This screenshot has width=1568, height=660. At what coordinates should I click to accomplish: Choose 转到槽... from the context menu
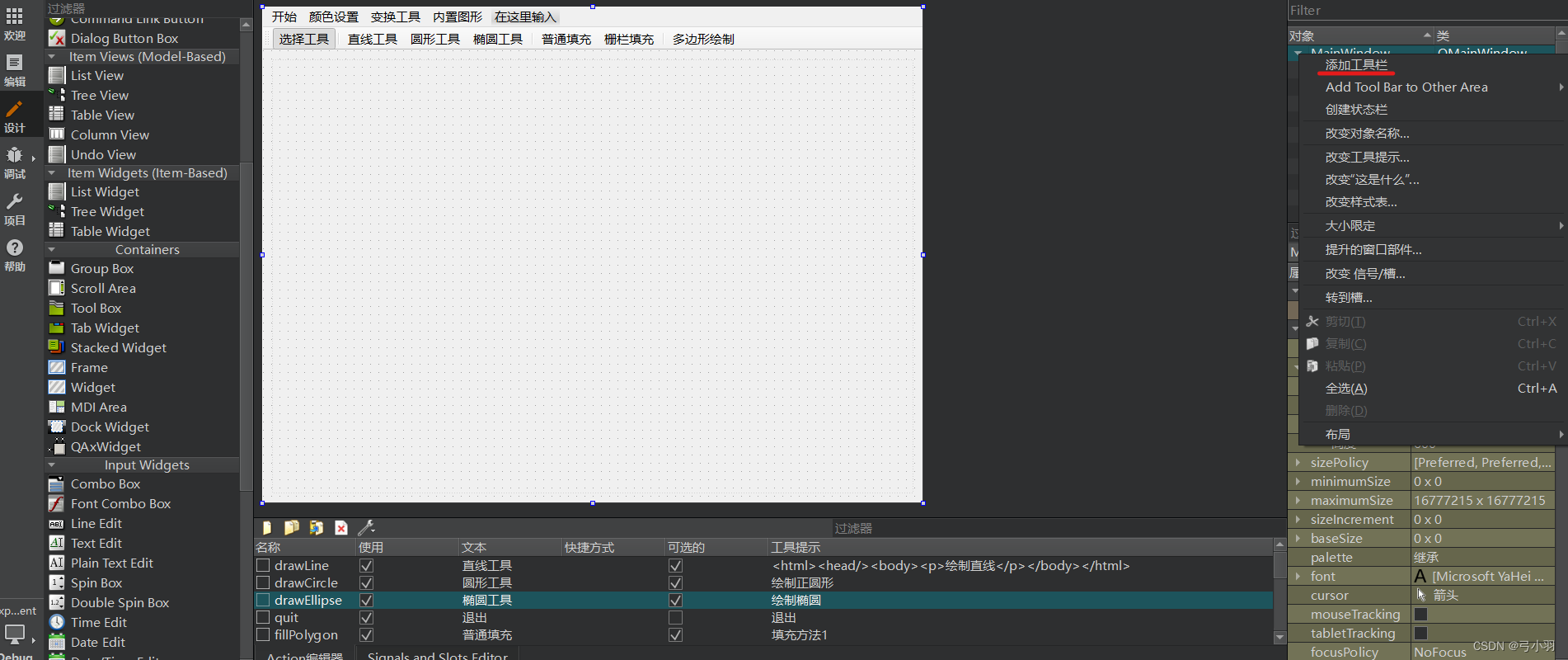(x=1433, y=297)
